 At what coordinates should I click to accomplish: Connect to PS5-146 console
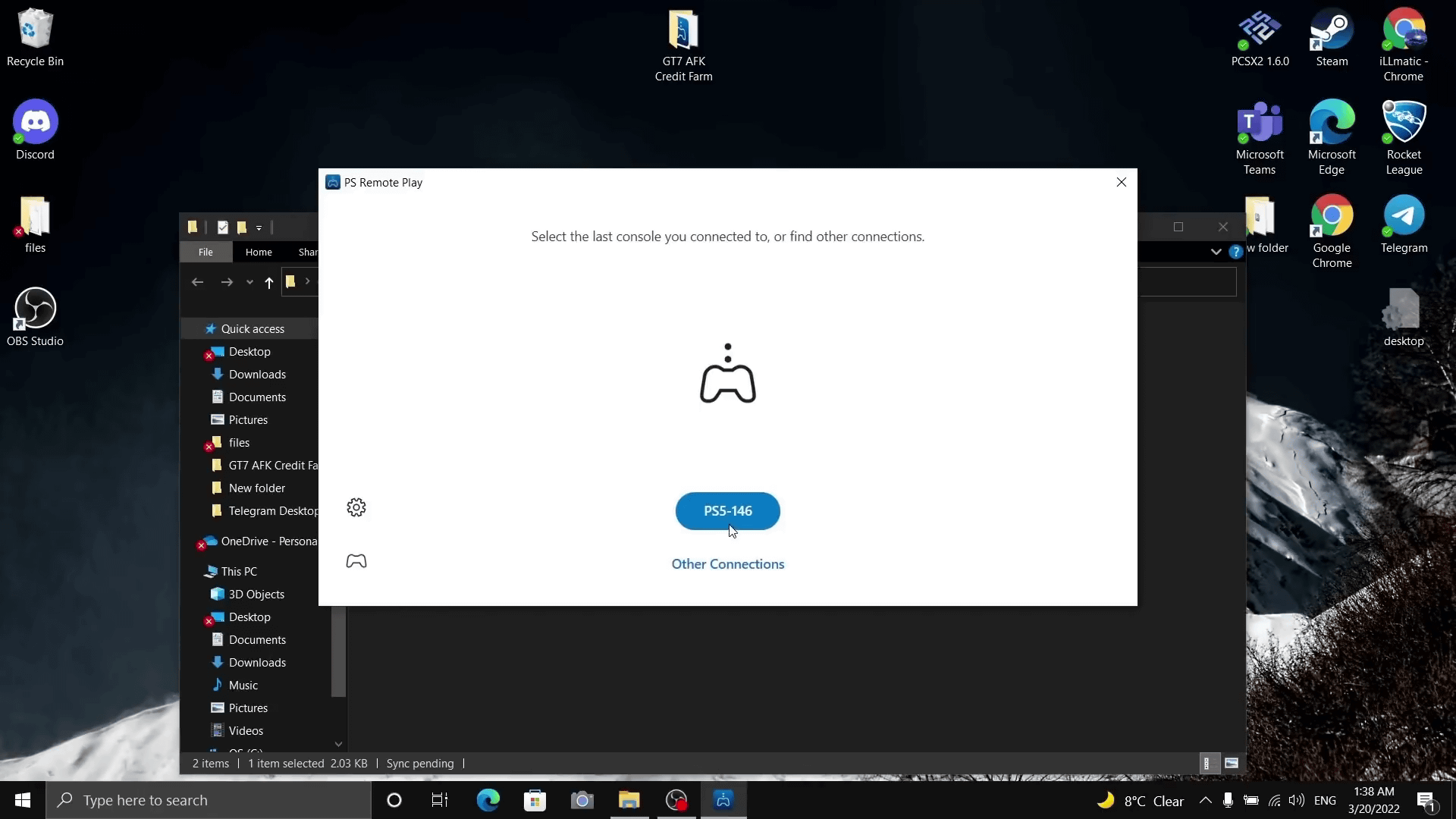tap(728, 511)
